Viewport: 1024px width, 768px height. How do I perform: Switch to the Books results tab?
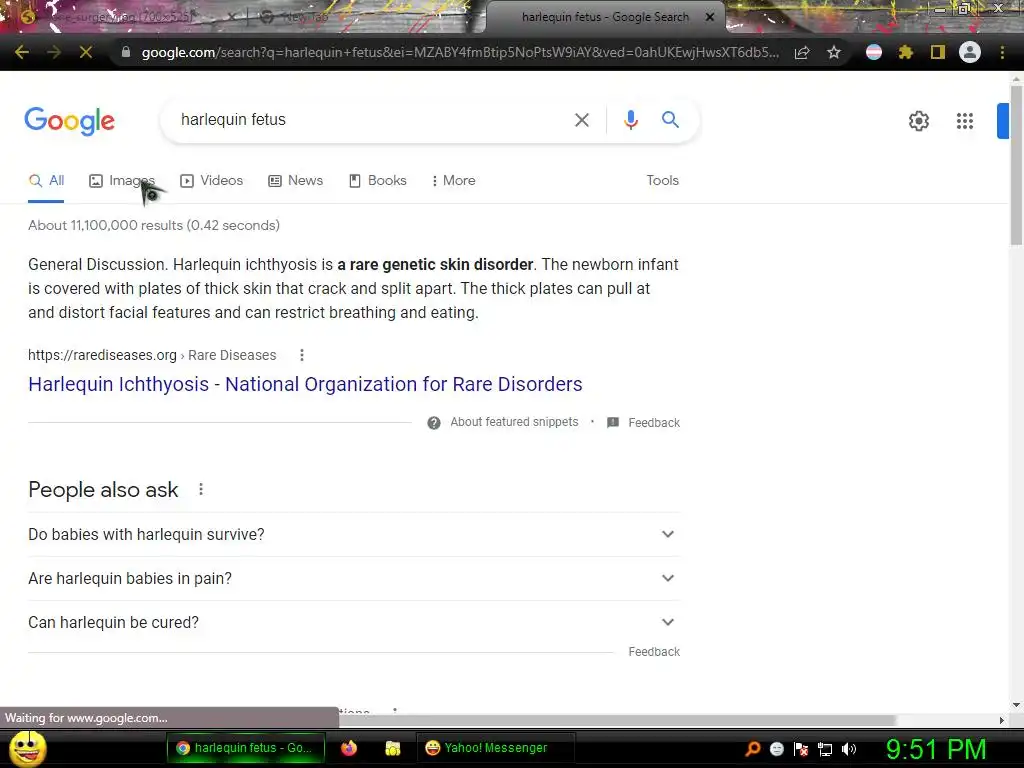[x=377, y=181]
